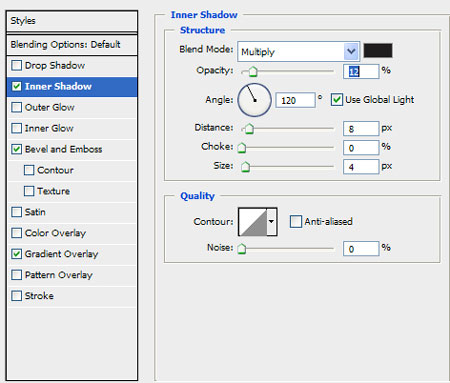Viewport: 450px width, 383px height.
Task: Open the Satin style settings
Action: [x=35, y=212]
